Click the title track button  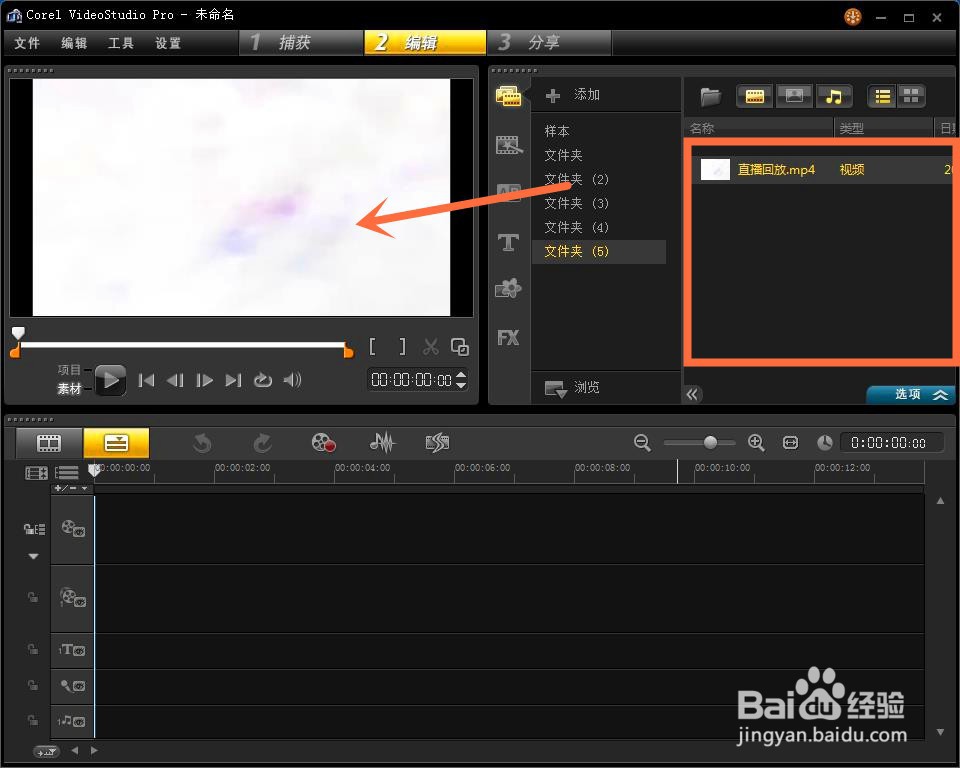pyautogui.click(x=73, y=650)
